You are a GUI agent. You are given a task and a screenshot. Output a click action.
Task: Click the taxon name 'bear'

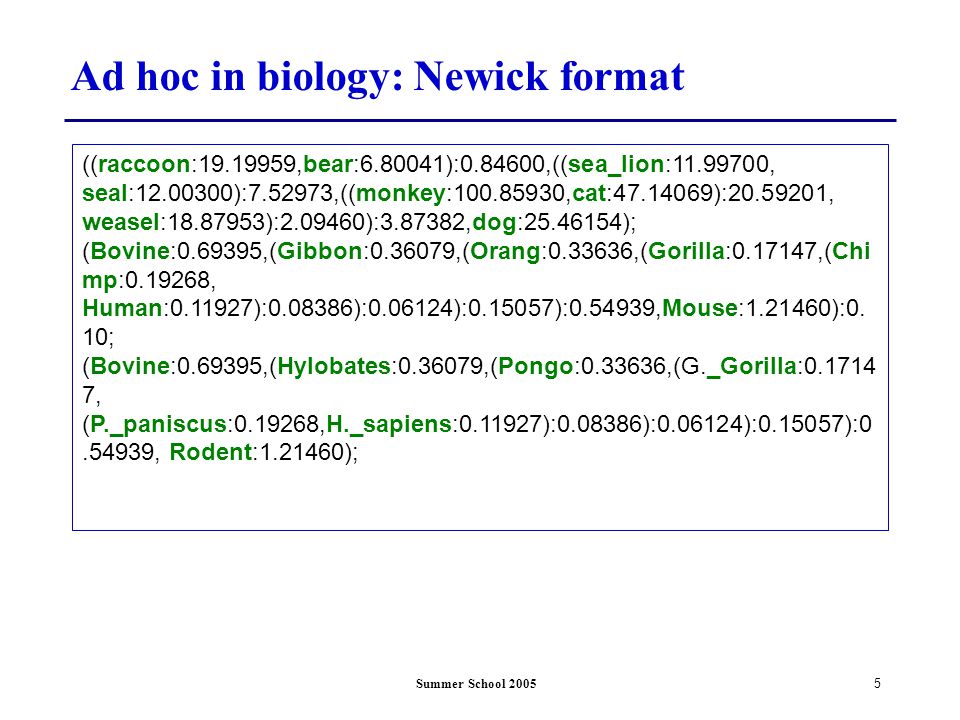tap(328, 165)
